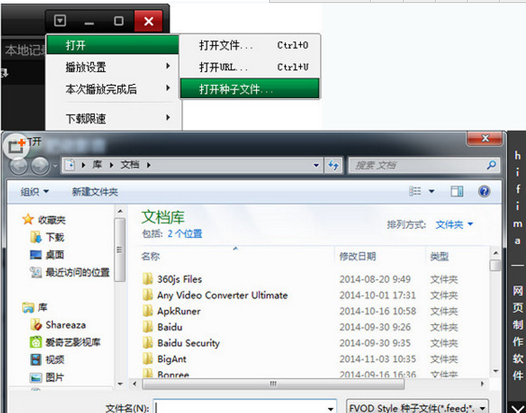Click the navigation pane scroll up arrow
Screen dimensions: 526x413
[x=120, y=211]
